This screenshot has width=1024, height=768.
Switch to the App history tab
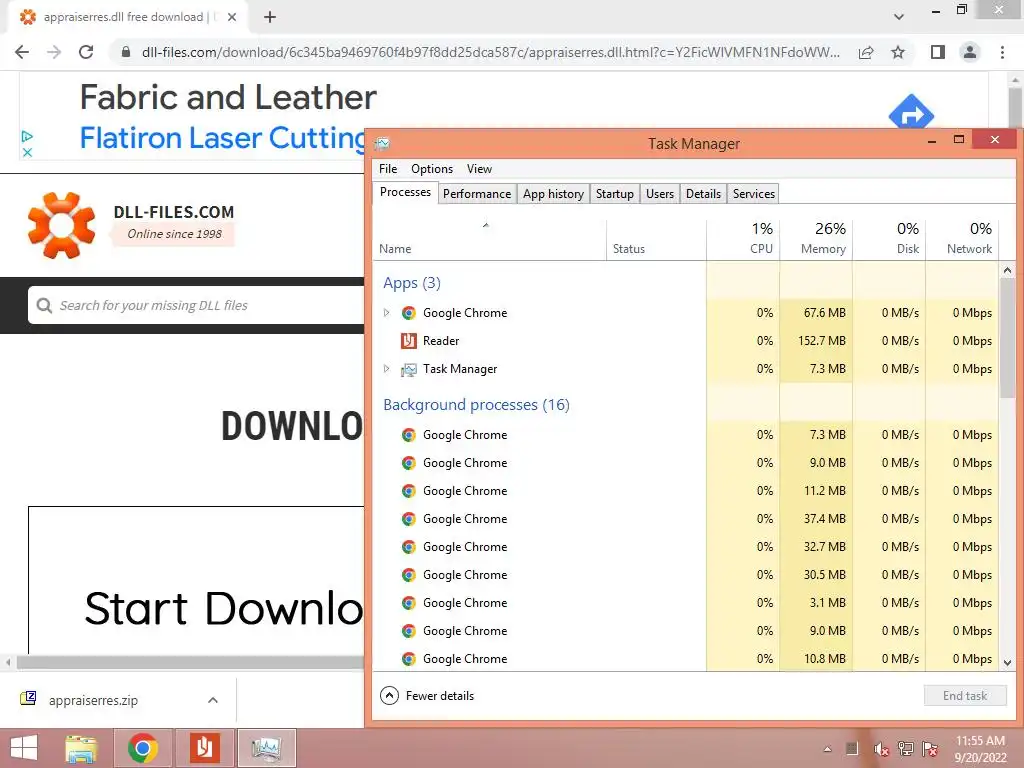pos(553,194)
